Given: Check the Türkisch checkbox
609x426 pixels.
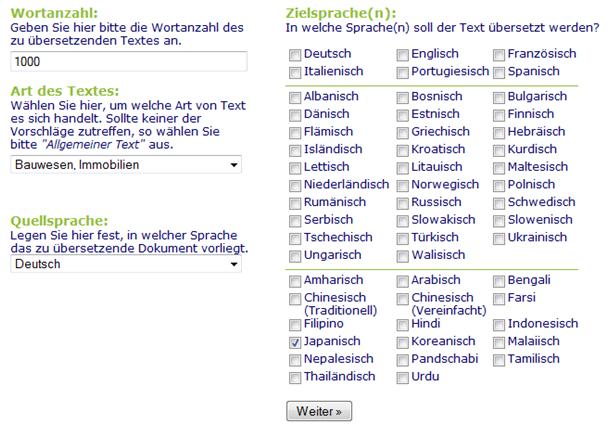Looking at the screenshot, I should pos(402,238).
